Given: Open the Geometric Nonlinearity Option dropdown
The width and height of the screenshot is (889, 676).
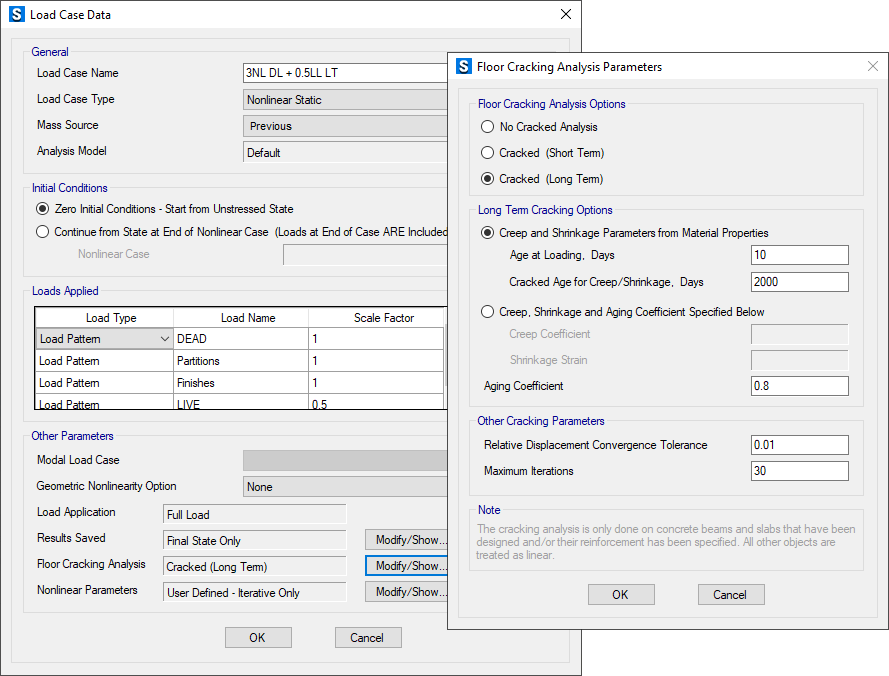Looking at the screenshot, I should click(345, 487).
